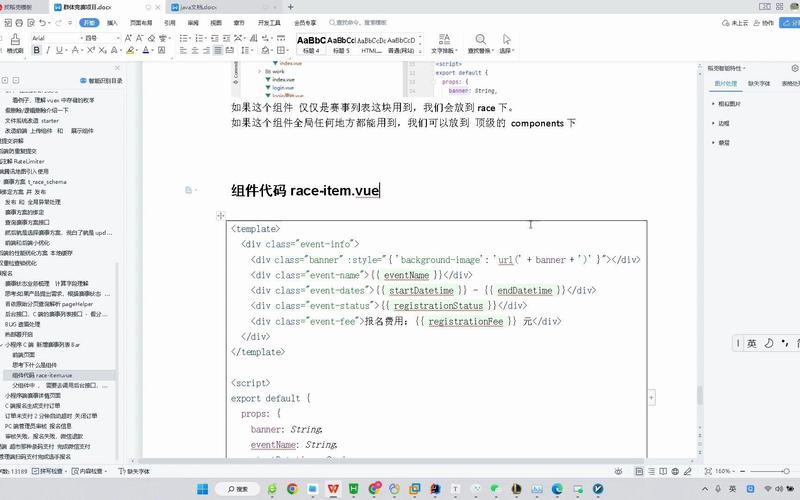Toggle italic formatting in the ribbon
This screenshot has width=800, height=500.
click(48, 50)
